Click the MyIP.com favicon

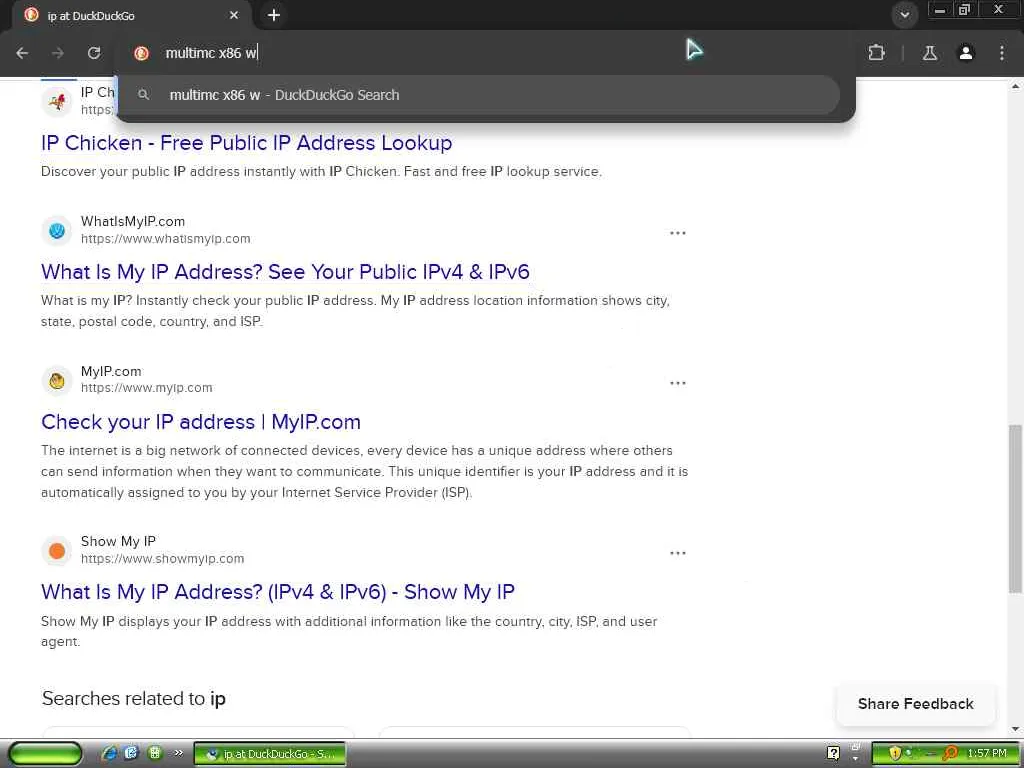tap(57, 381)
